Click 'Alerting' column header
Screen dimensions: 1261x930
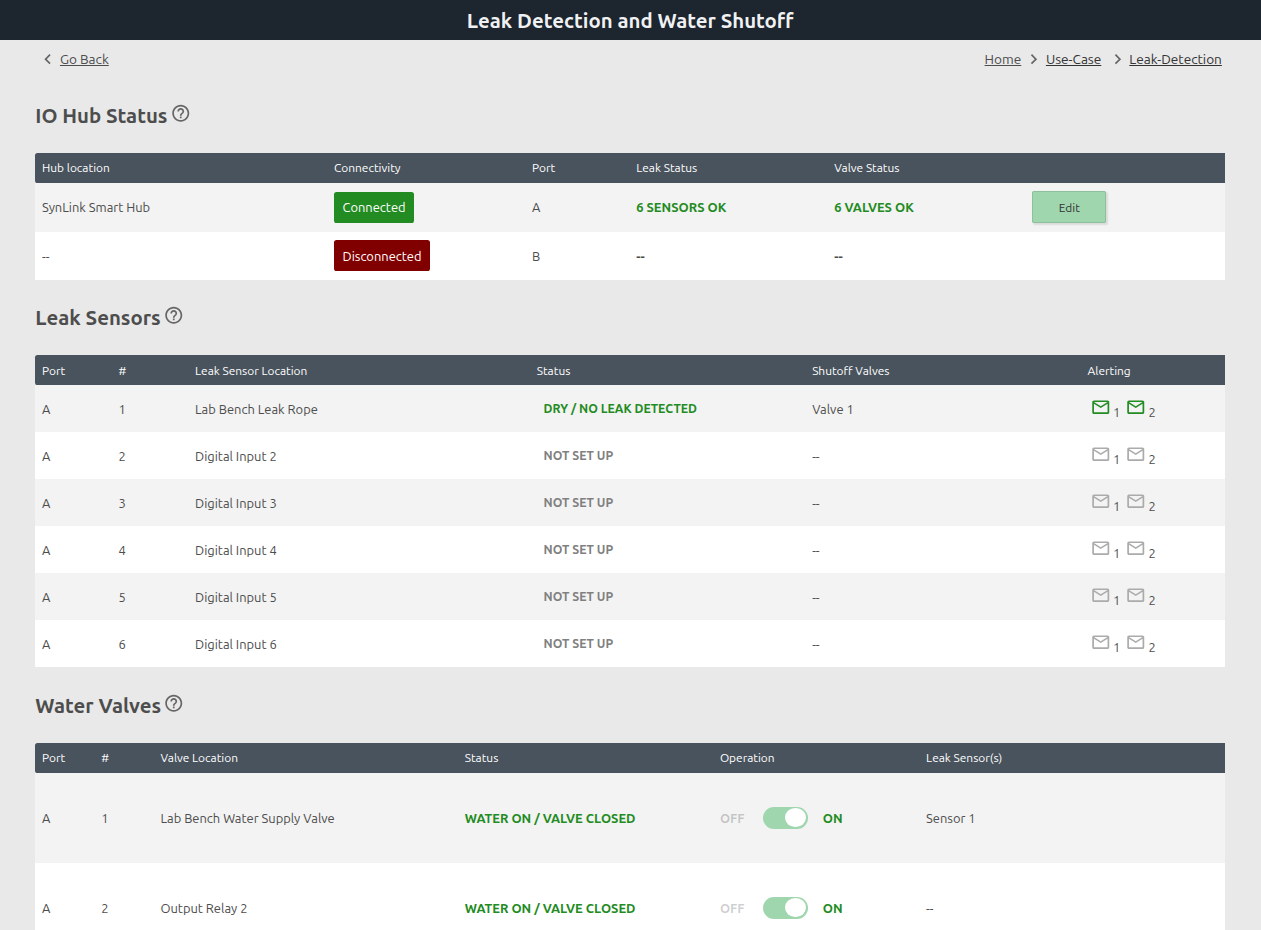coord(1109,370)
